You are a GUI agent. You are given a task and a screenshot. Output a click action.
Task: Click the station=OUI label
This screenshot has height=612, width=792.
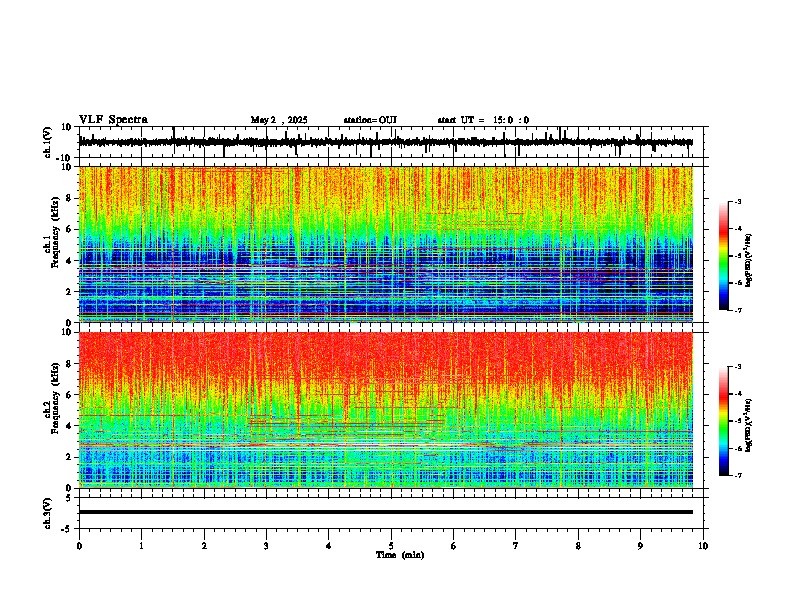[370, 120]
